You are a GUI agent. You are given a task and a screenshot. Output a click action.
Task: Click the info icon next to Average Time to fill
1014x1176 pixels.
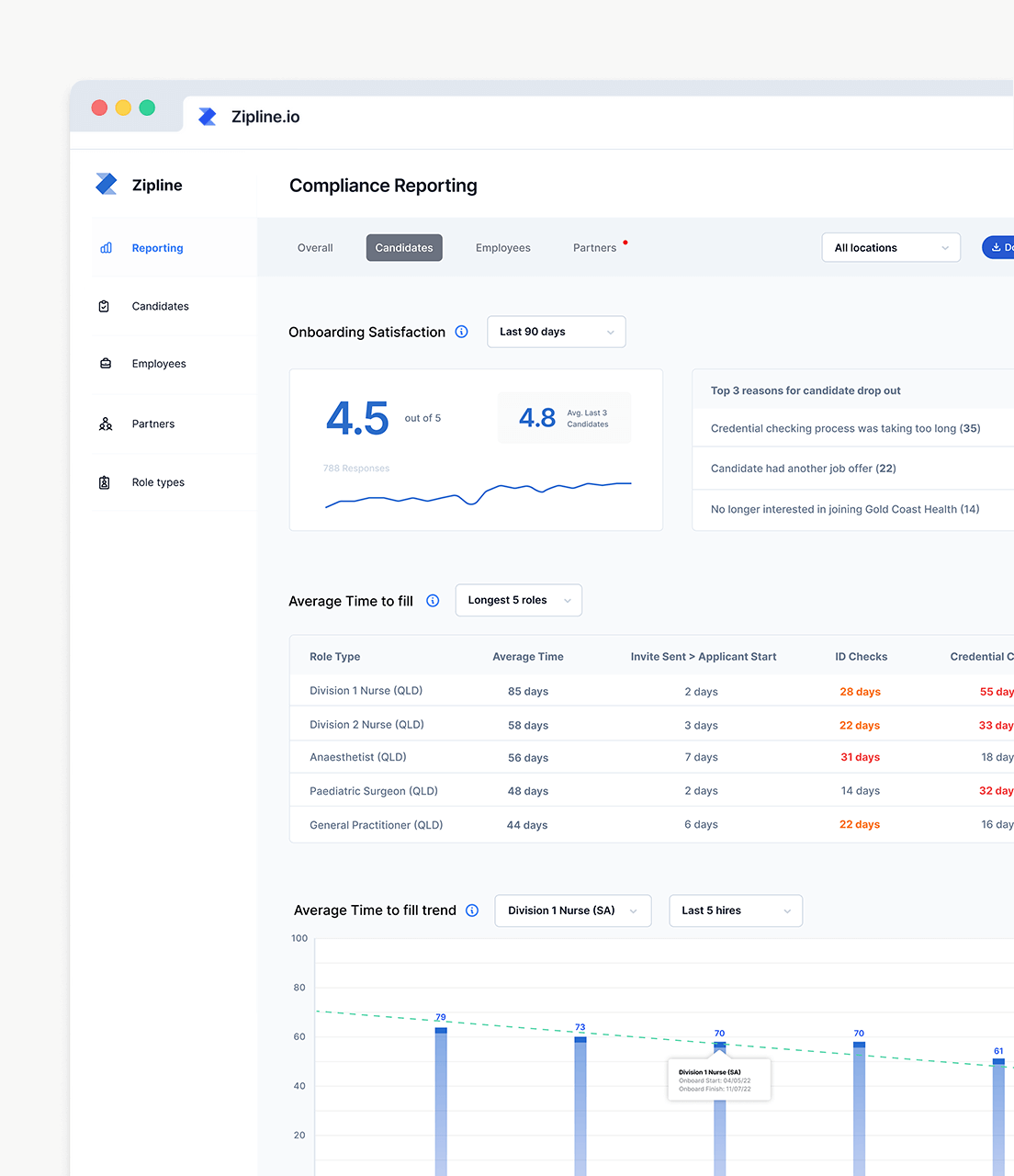pos(432,600)
